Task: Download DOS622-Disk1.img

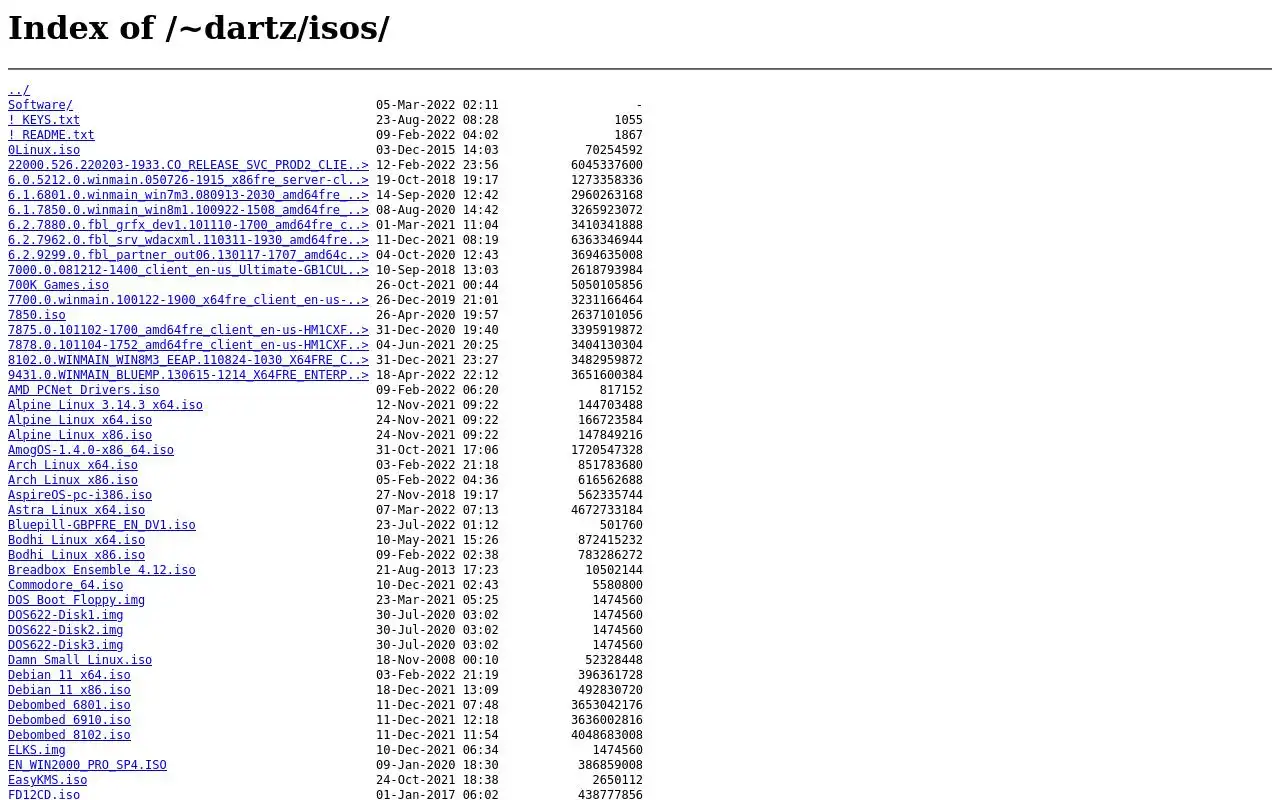Action: coord(66,615)
